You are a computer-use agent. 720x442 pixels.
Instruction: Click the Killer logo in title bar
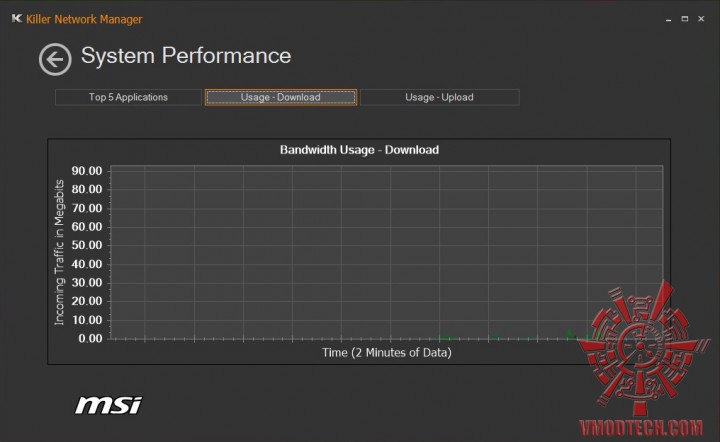pyautogui.click(x=16, y=19)
